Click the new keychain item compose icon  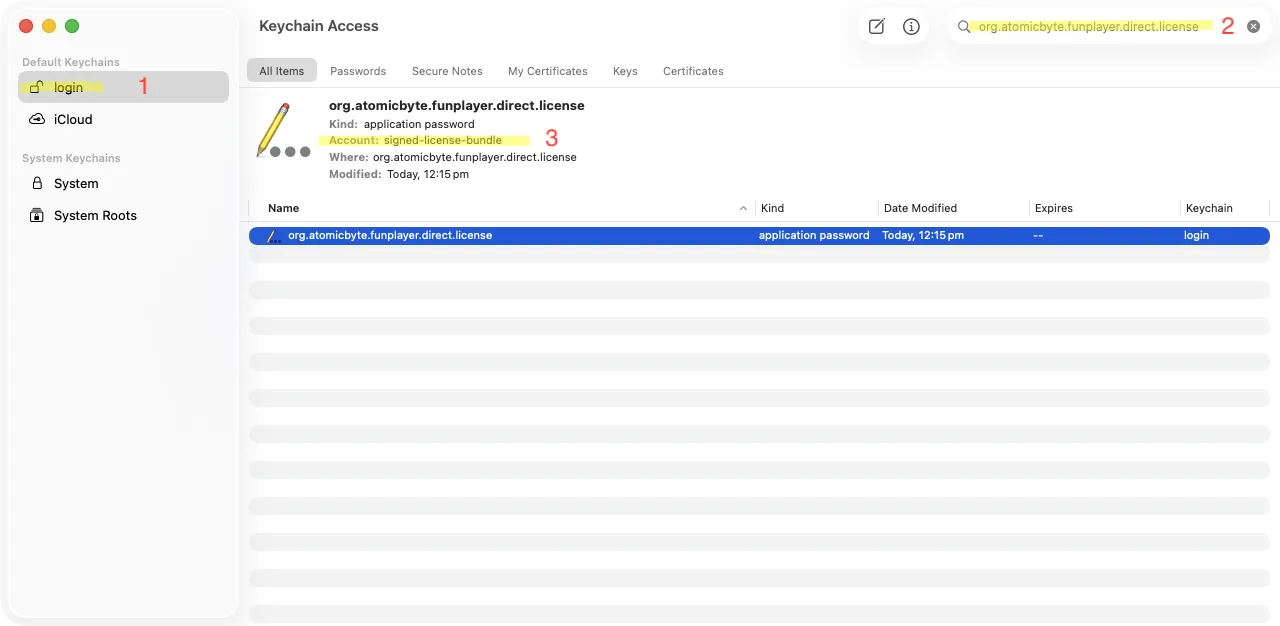pos(876,27)
